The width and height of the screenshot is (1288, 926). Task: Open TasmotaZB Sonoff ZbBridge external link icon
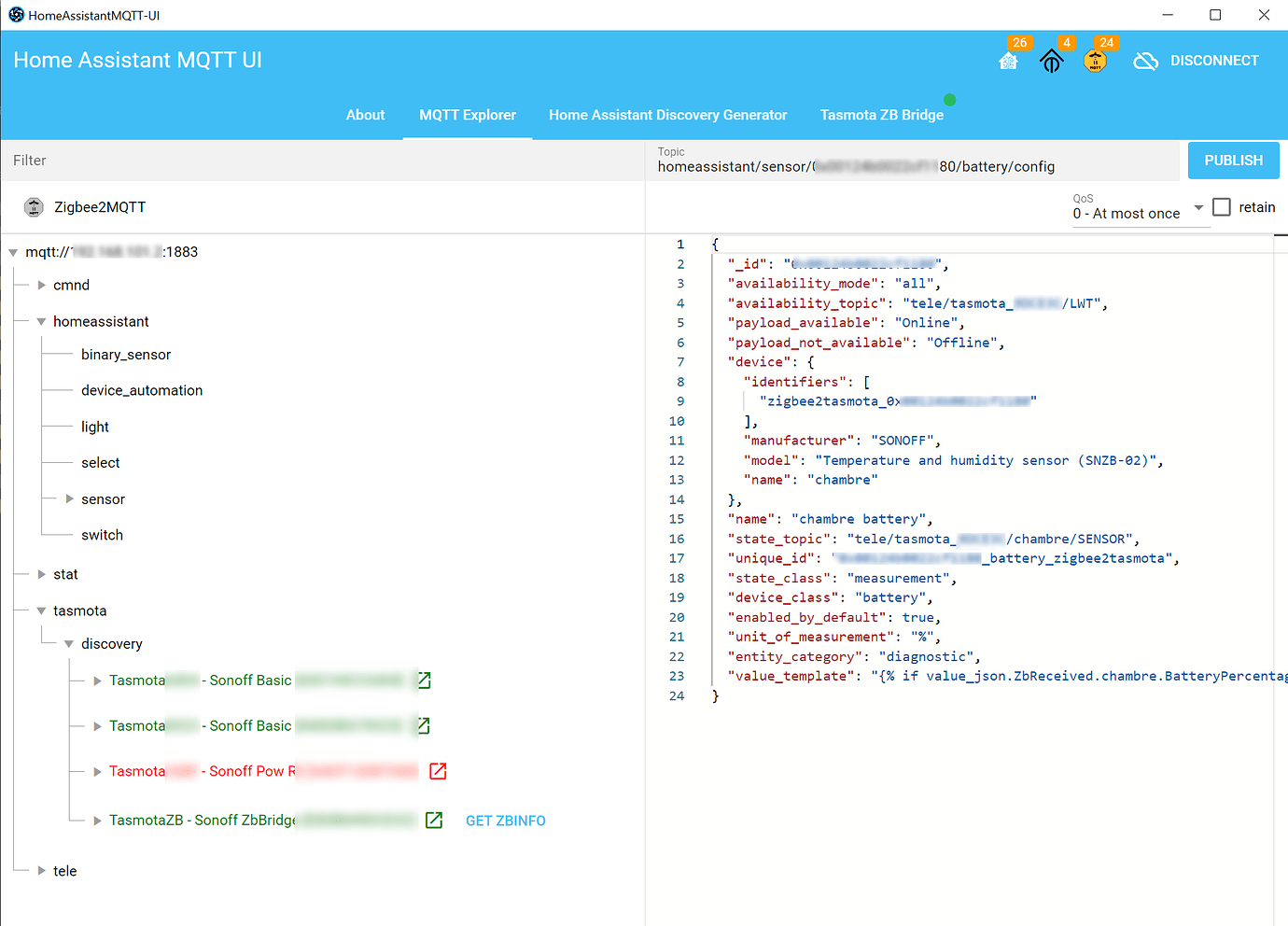(434, 820)
